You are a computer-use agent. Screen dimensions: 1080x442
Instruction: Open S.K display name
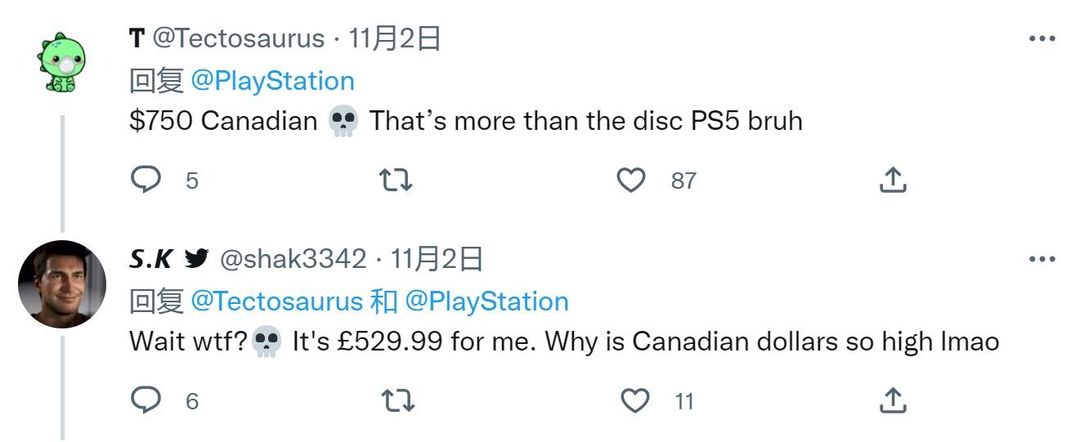pos(150,259)
